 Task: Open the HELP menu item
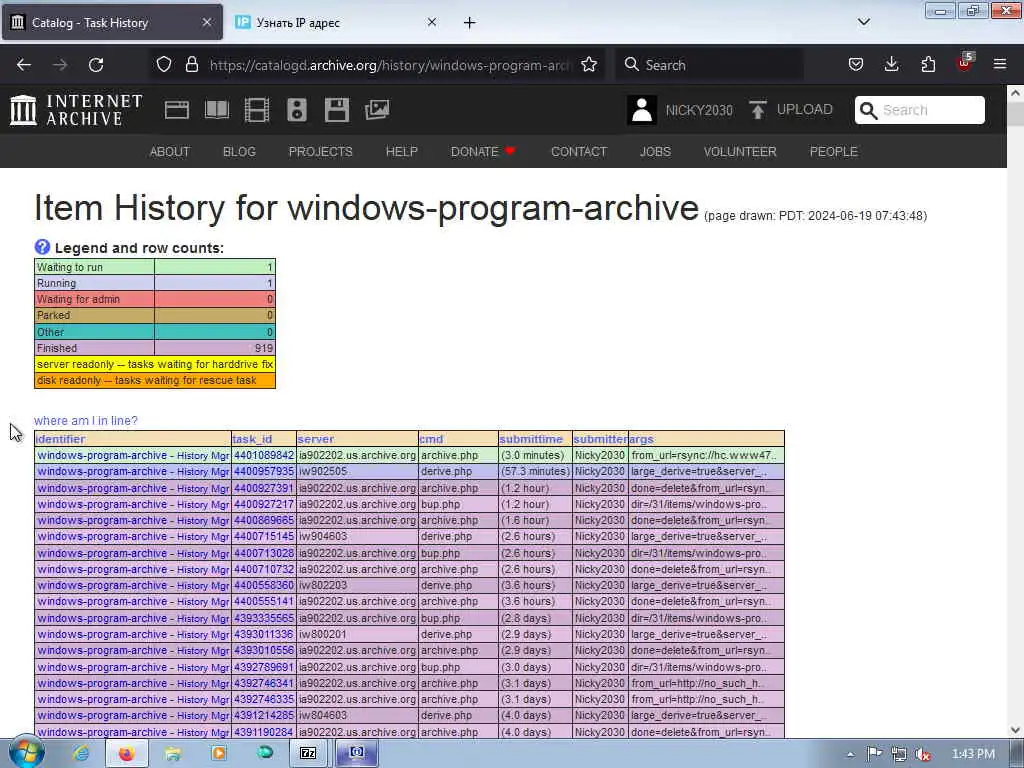coord(402,152)
